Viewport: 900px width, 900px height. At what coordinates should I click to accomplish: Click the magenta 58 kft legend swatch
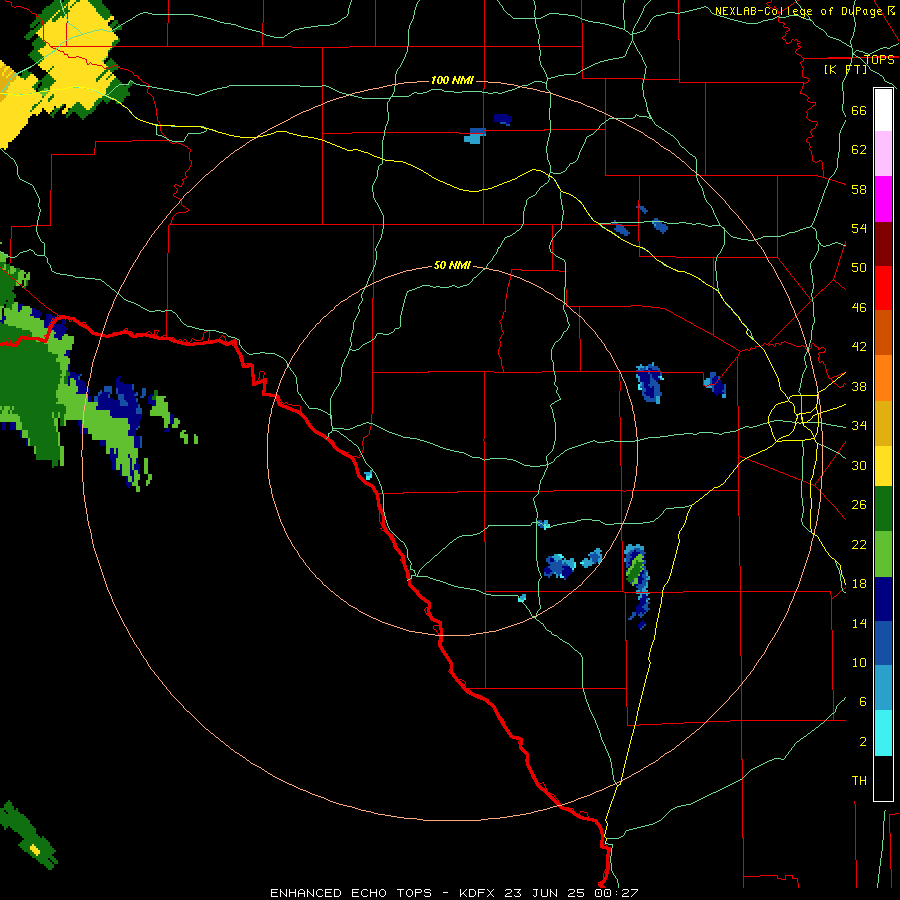click(883, 199)
